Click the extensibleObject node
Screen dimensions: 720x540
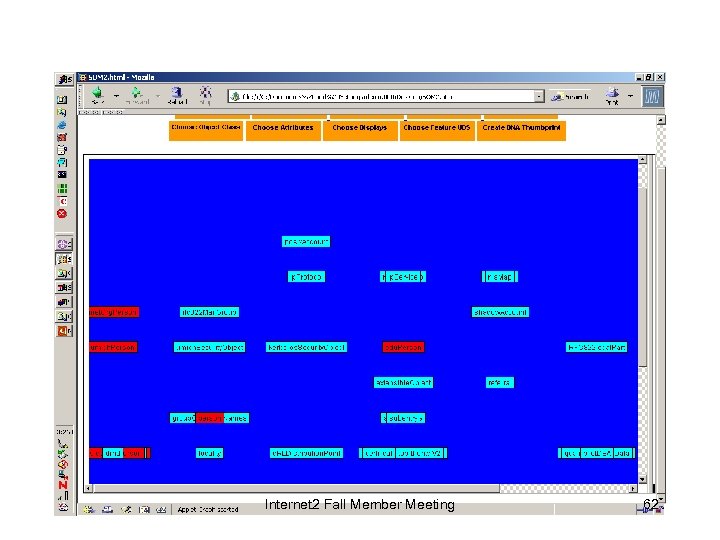click(403, 382)
